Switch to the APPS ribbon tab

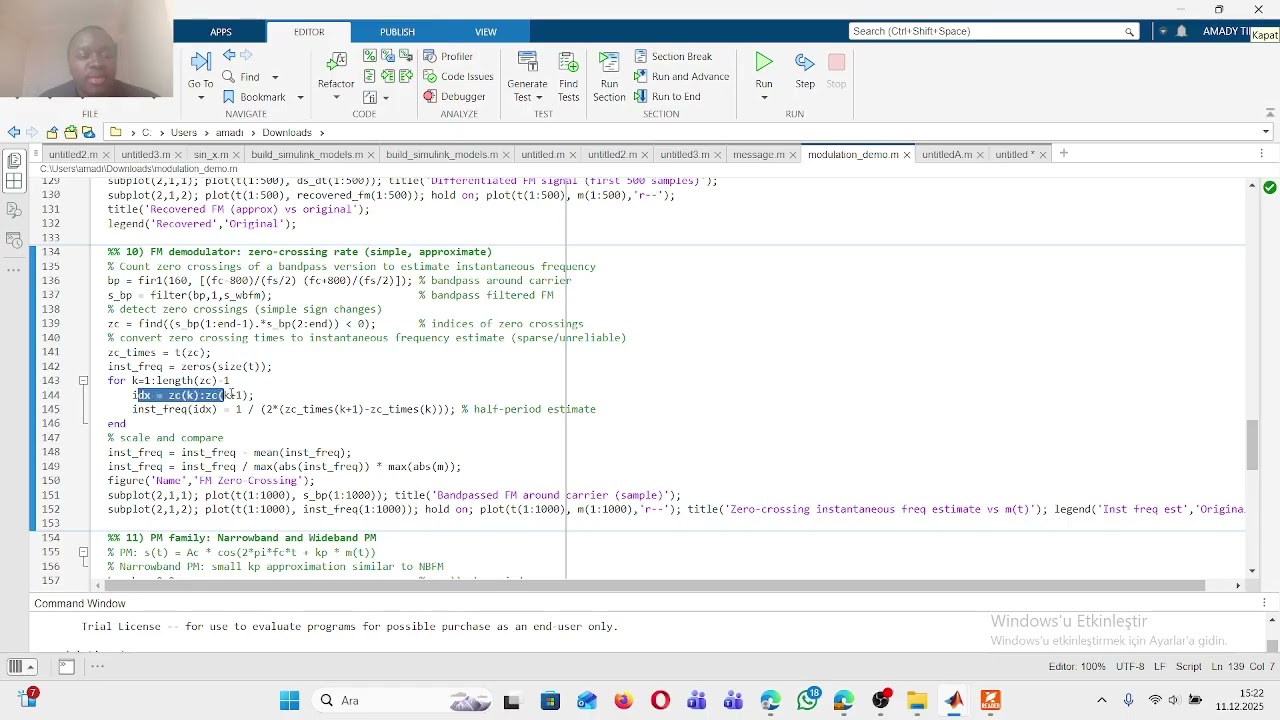pos(221,32)
